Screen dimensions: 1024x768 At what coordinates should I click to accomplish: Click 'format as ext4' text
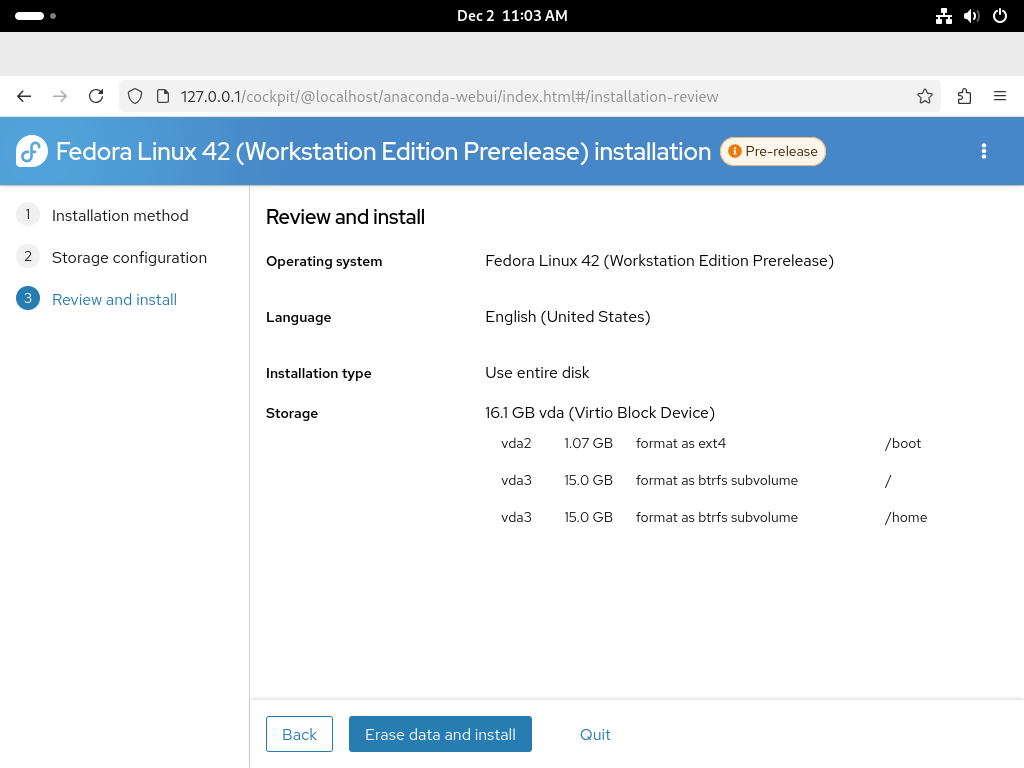(x=680, y=443)
